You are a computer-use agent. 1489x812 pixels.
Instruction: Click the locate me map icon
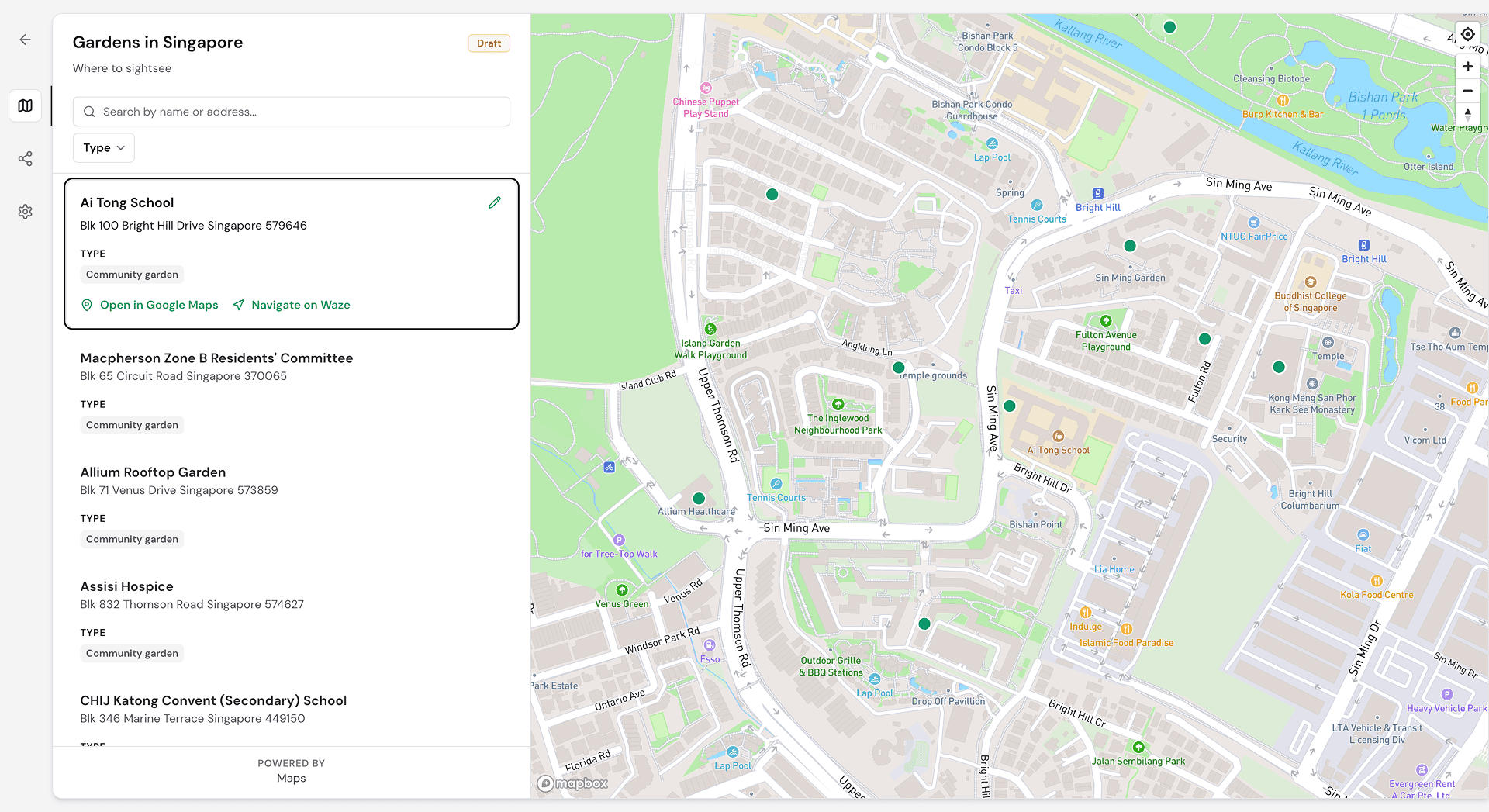click(1467, 35)
